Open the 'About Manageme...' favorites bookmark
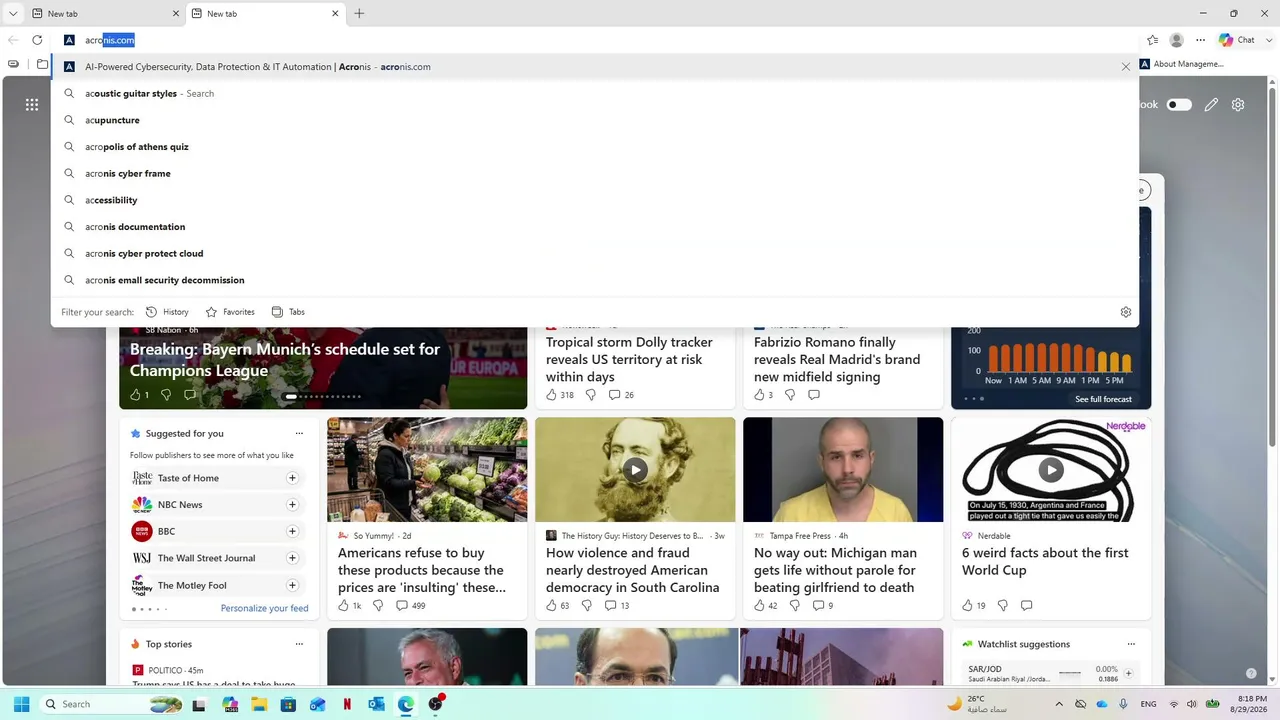This screenshot has height=720, width=1280. 1182,64
